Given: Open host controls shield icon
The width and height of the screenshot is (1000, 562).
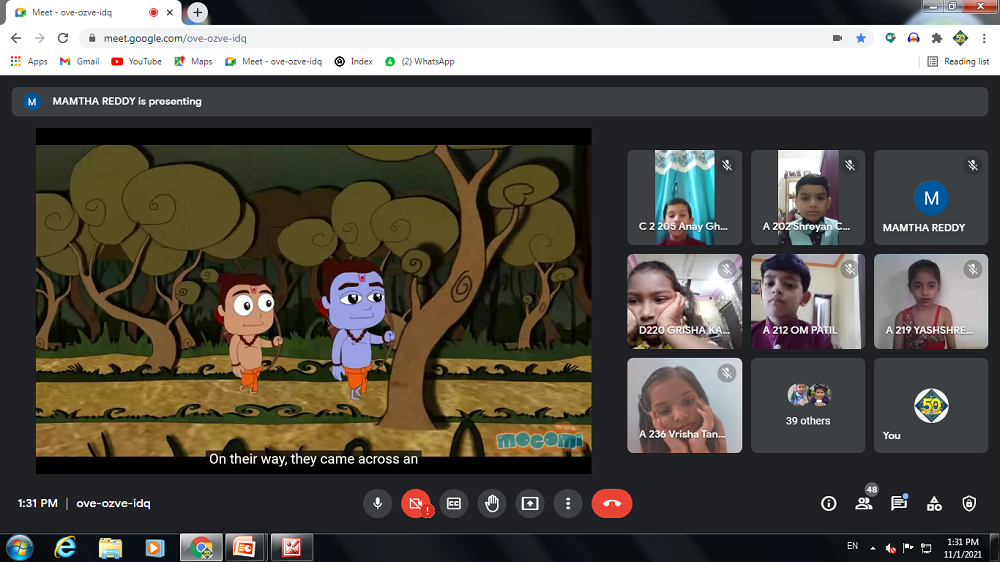Looking at the screenshot, I should pyautogui.click(x=968, y=504).
